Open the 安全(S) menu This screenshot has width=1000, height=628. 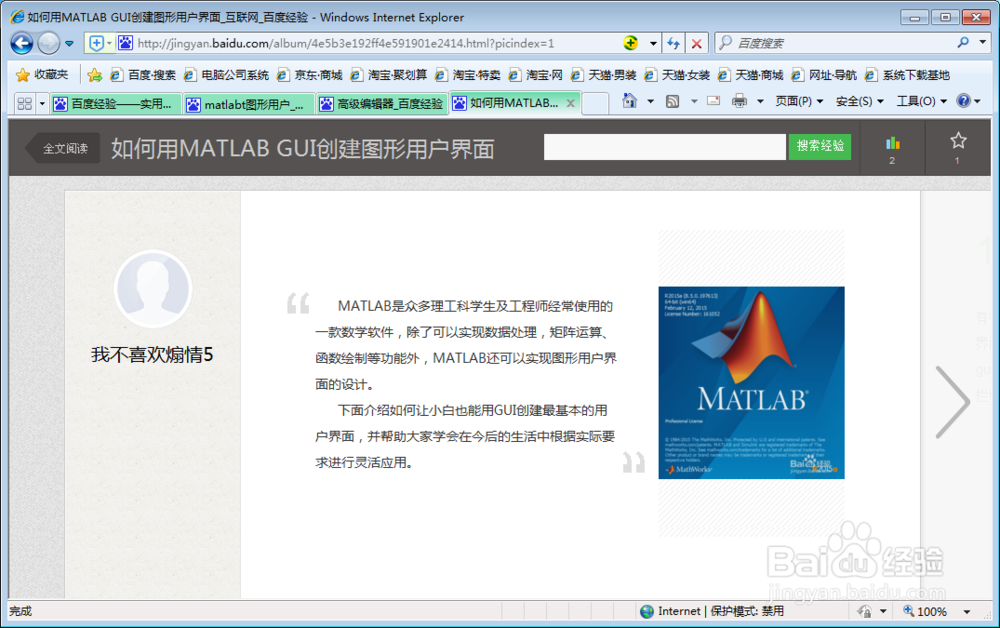coord(860,101)
